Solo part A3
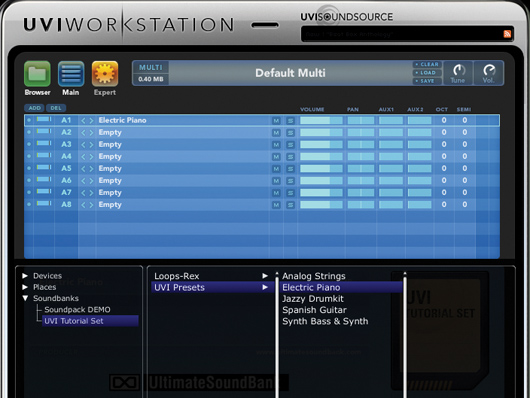530x398 pixels. point(290,145)
